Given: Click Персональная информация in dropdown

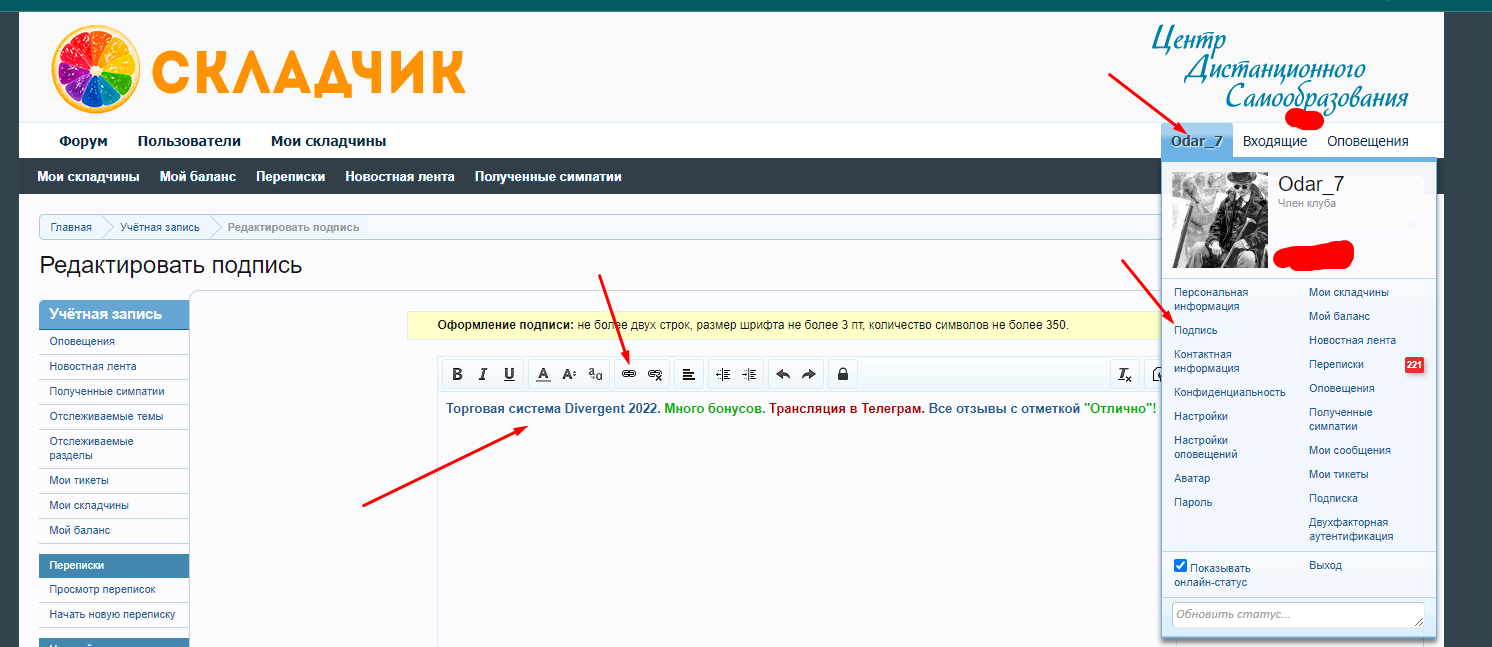Looking at the screenshot, I should coord(1211,299).
